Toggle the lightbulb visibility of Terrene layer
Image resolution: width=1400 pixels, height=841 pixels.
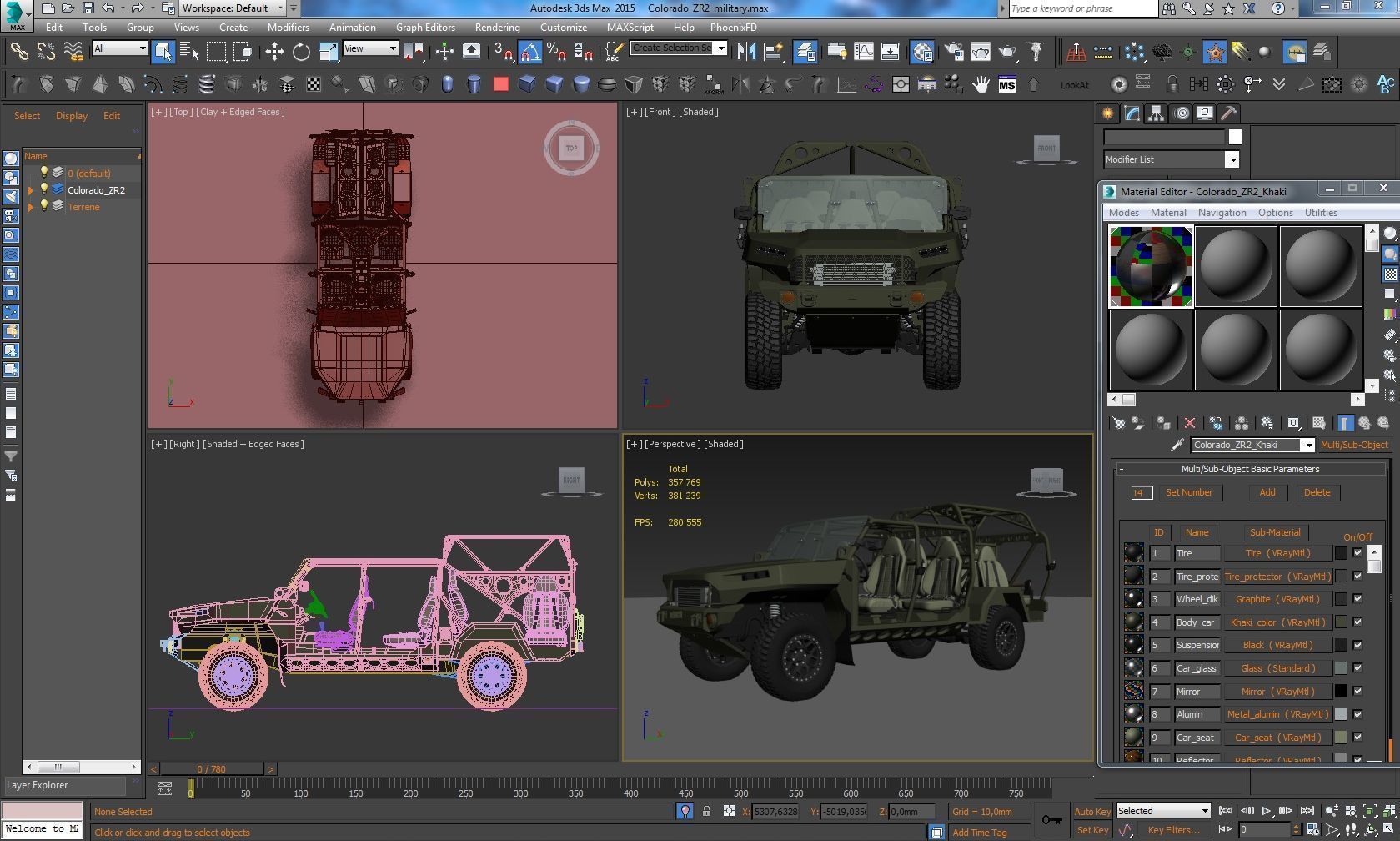[x=45, y=207]
